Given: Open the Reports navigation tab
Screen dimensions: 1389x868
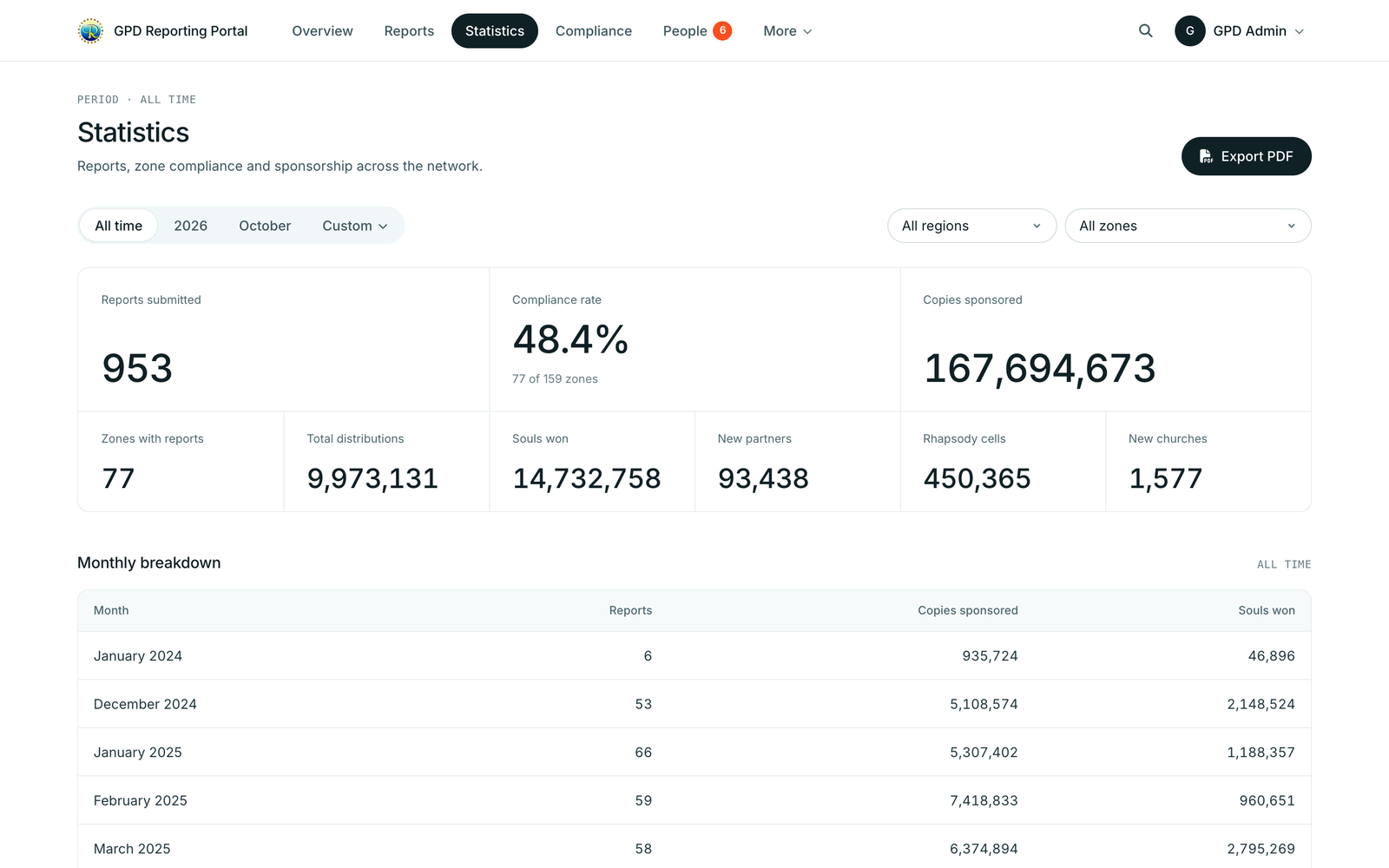Looking at the screenshot, I should [x=409, y=31].
